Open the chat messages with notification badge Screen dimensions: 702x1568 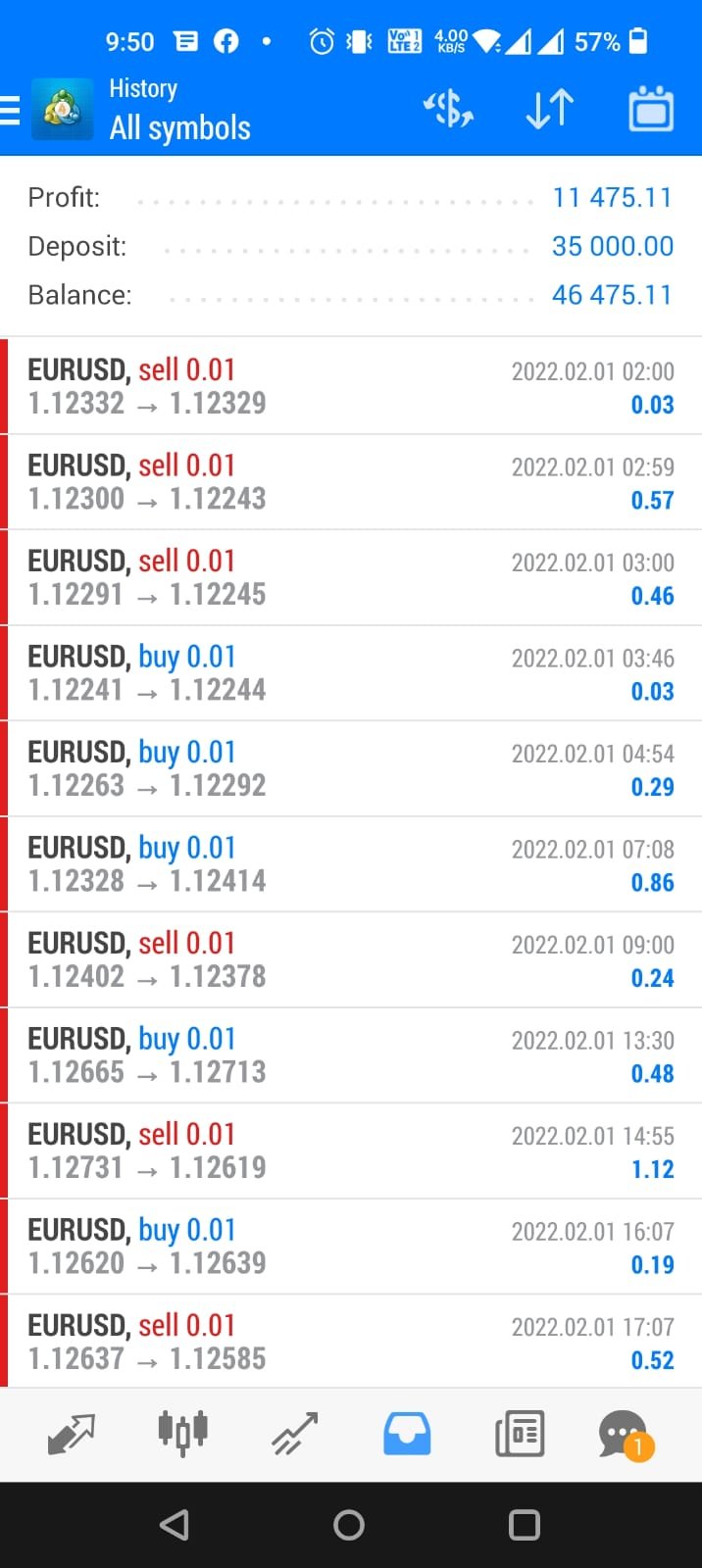(624, 1435)
